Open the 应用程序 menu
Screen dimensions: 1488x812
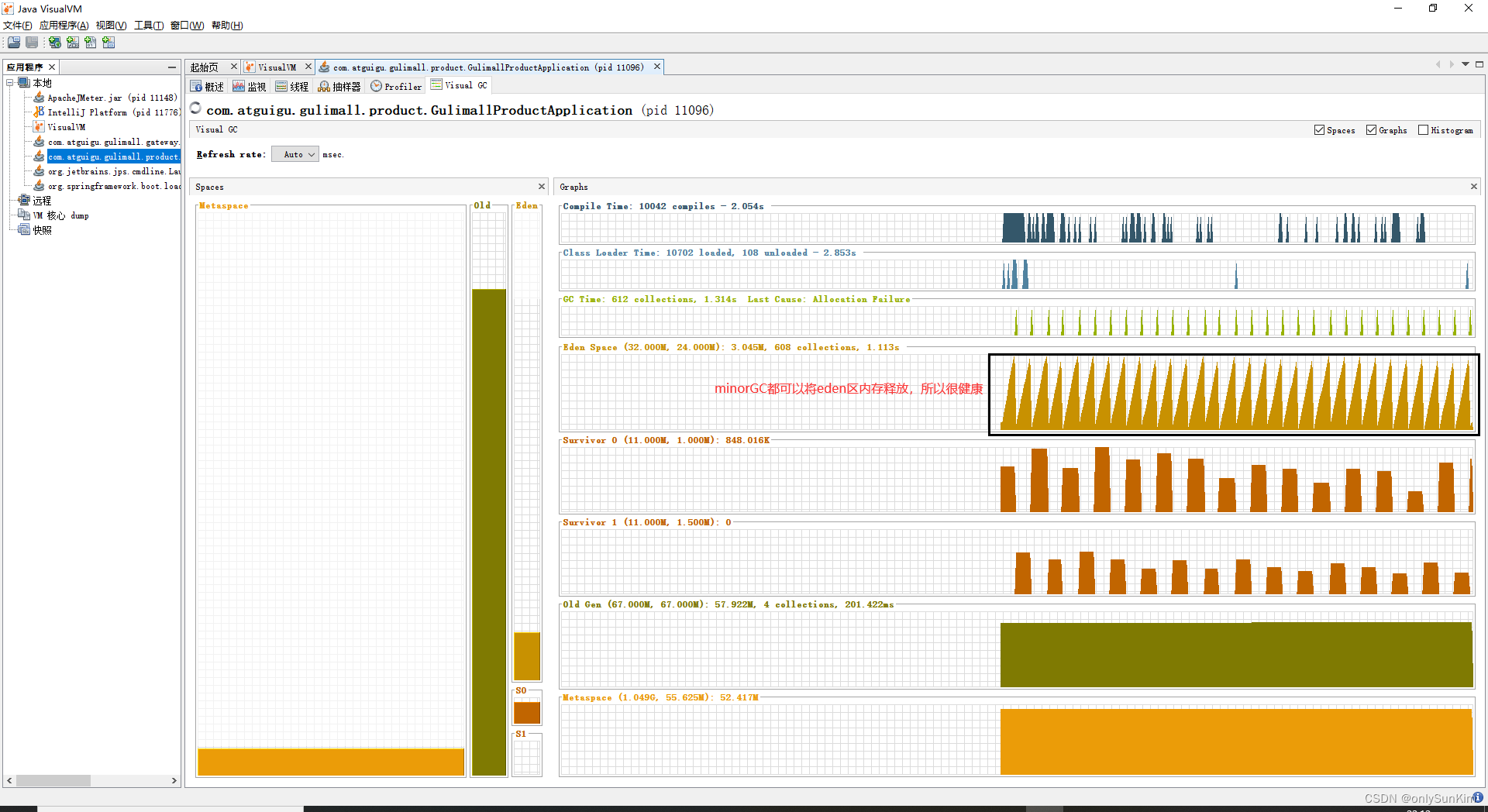pos(64,26)
